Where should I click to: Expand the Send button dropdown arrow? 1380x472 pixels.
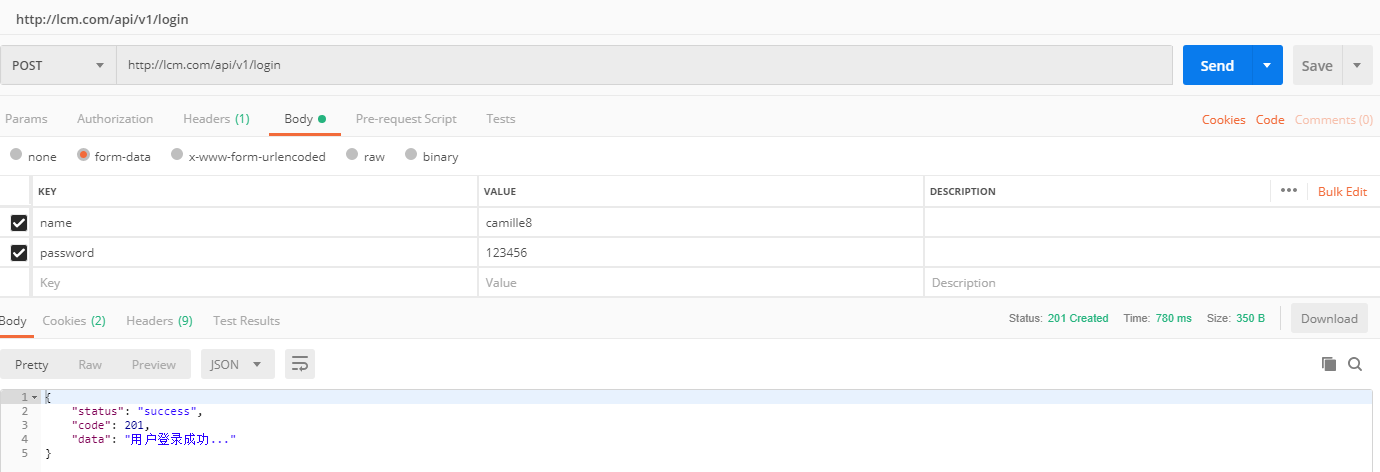[x=1267, y=65]
